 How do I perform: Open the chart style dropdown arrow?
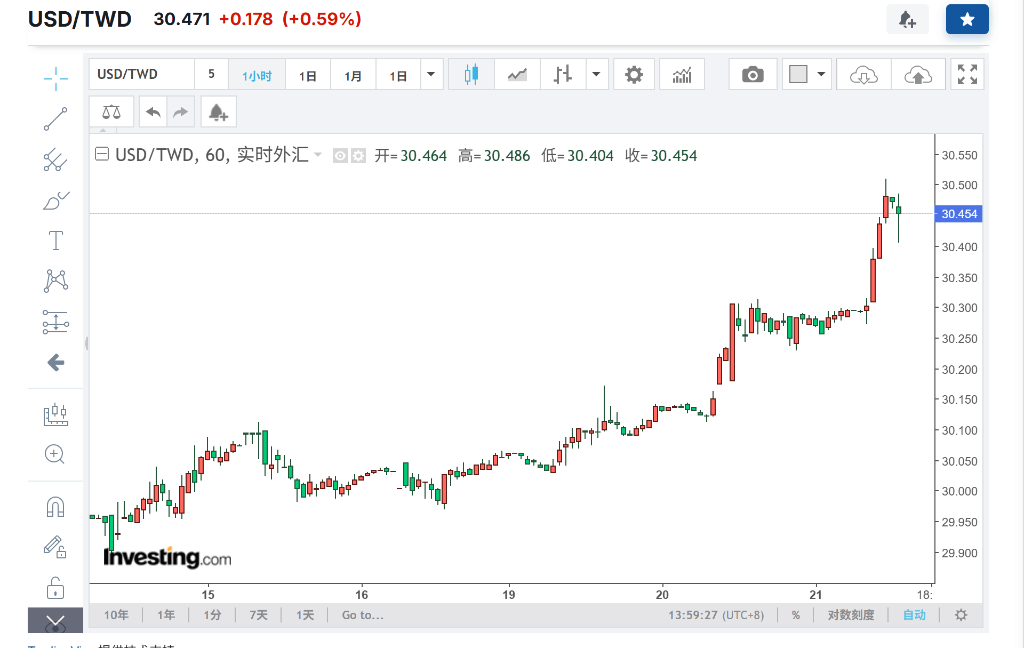click(596, 75)
